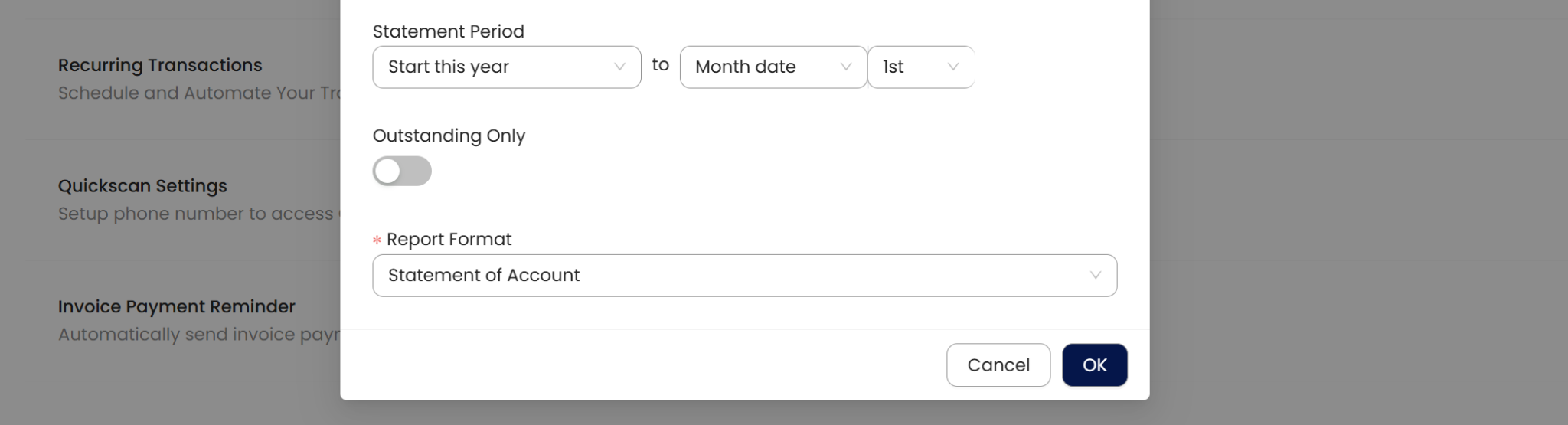
Task: Select the Recurring Transactions heading
Action: pyautogui.click(x=160, y=66)
